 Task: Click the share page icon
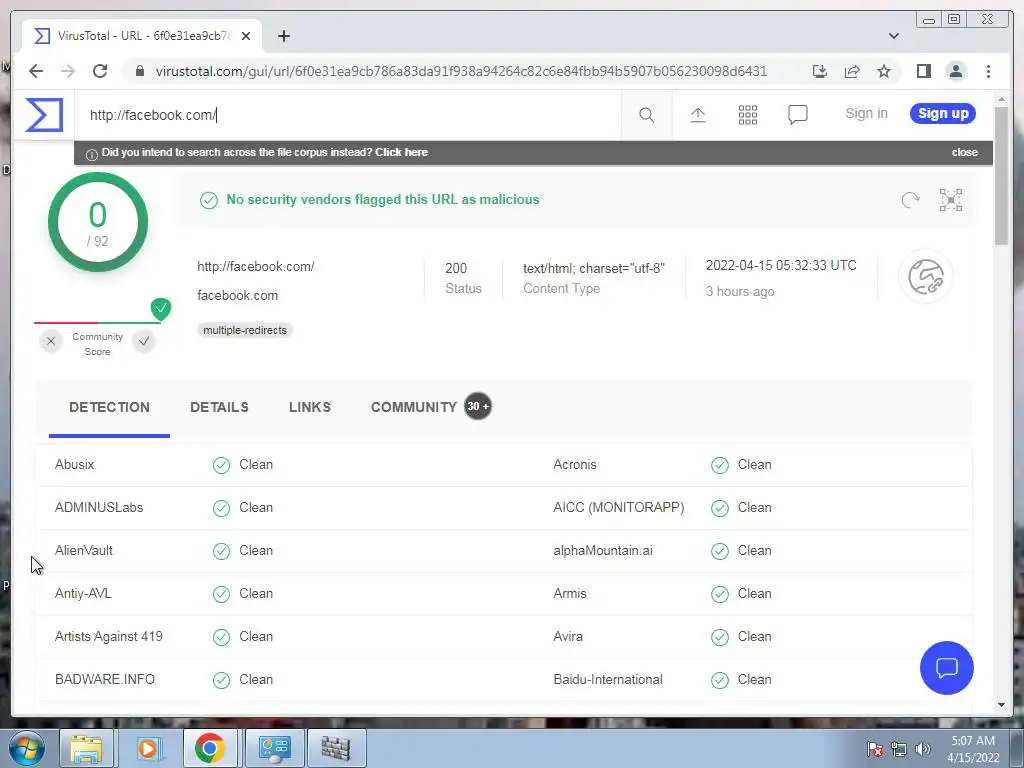pyautogui.click(x=852, y=71)
